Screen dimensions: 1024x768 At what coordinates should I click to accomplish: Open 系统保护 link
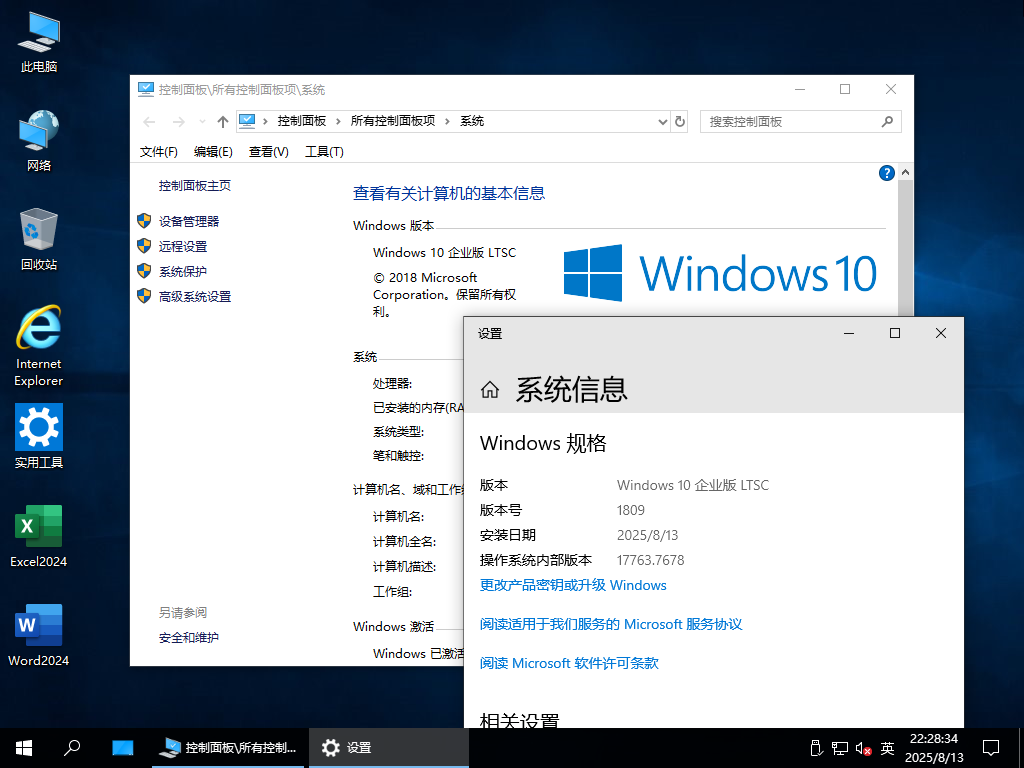pyautogui.click(x=183, y=271)
